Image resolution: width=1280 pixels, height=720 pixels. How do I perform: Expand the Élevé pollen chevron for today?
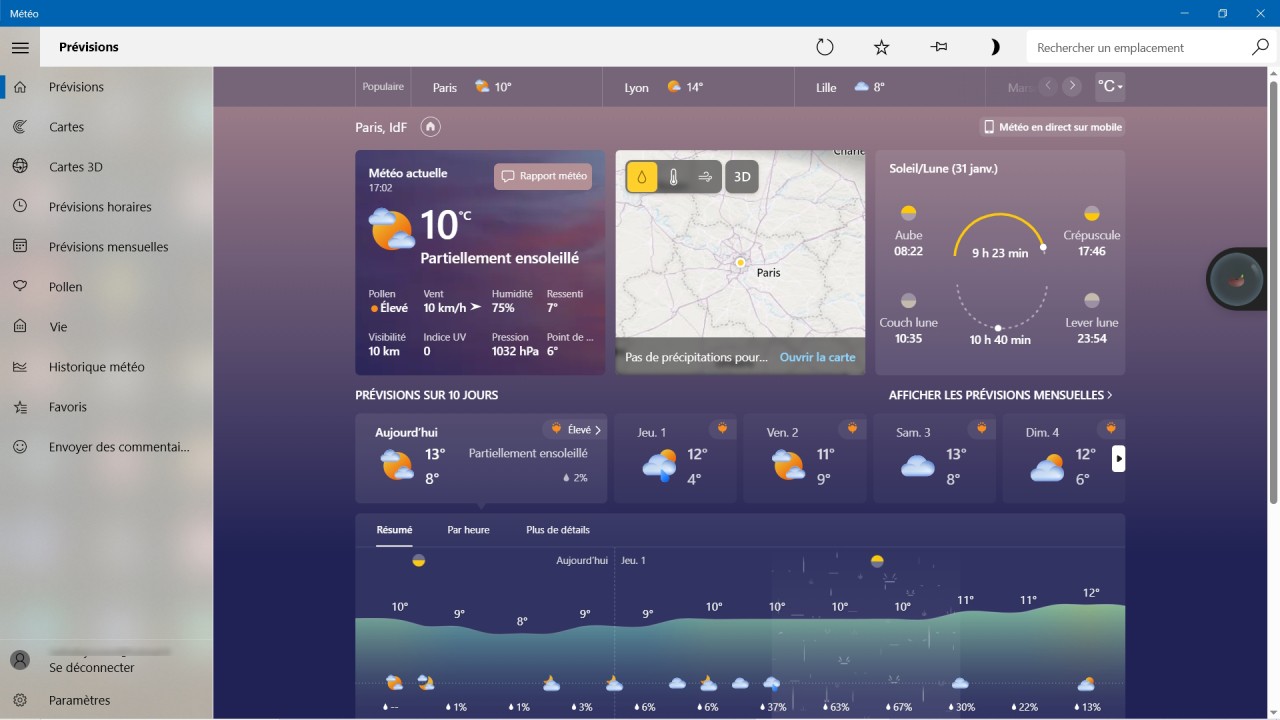[x=598, y=430]
